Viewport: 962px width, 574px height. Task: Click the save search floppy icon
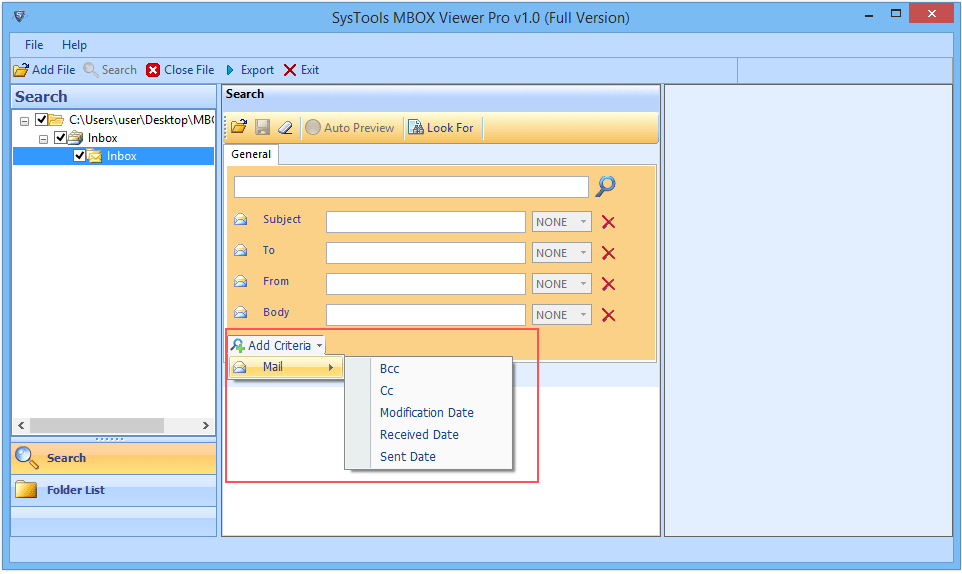pyautogui.click(x=263, y=127)
